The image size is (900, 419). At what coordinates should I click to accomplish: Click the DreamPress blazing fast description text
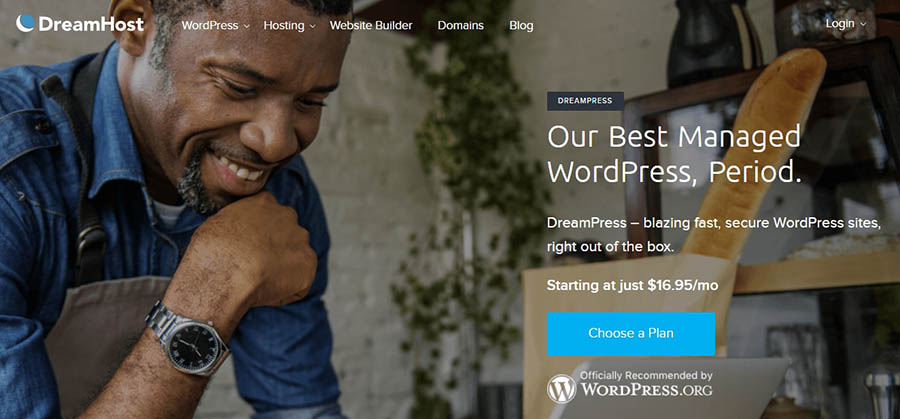[x=713, y=235]
